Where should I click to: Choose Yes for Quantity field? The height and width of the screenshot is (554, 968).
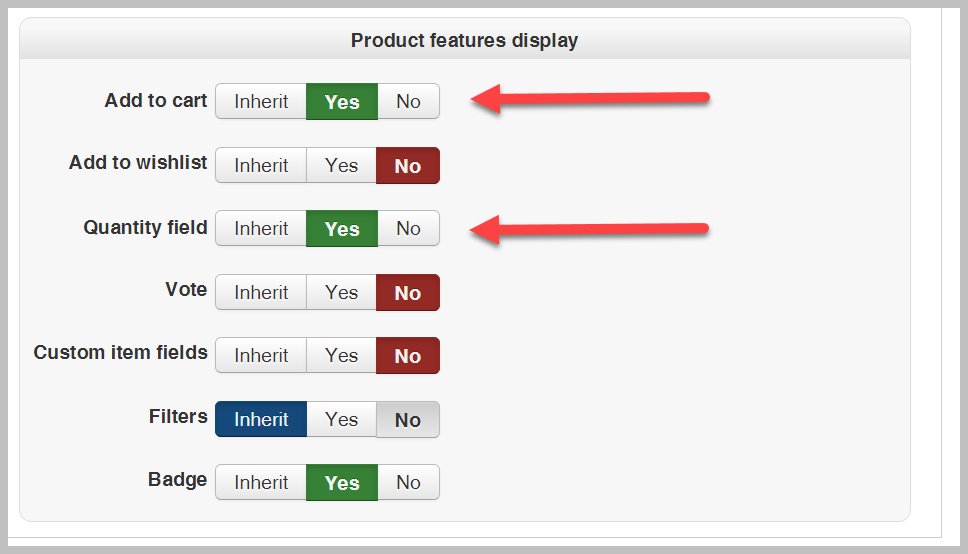[342, 228]
